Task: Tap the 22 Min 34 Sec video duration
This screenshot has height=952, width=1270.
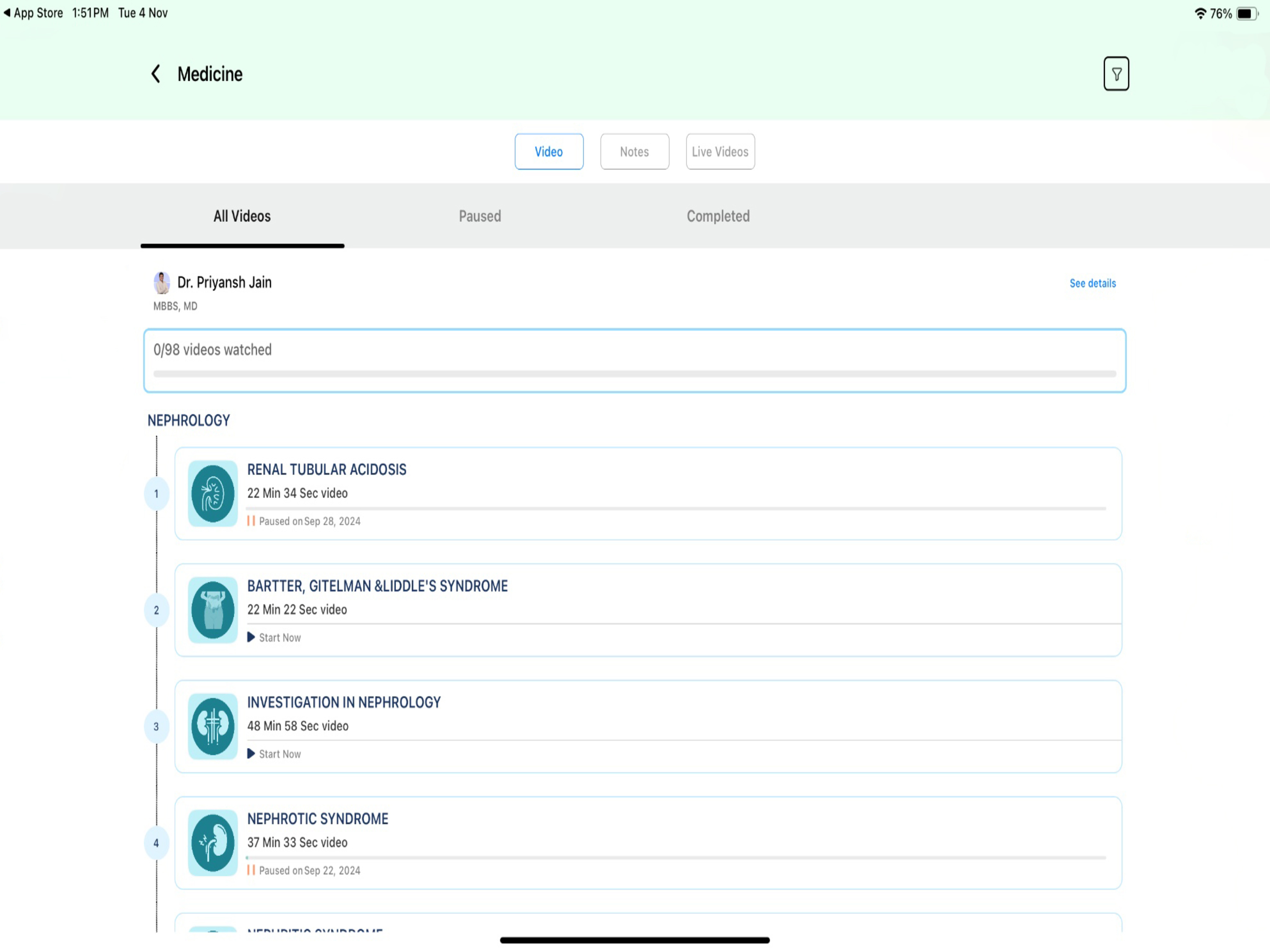Action: point(297,493)
